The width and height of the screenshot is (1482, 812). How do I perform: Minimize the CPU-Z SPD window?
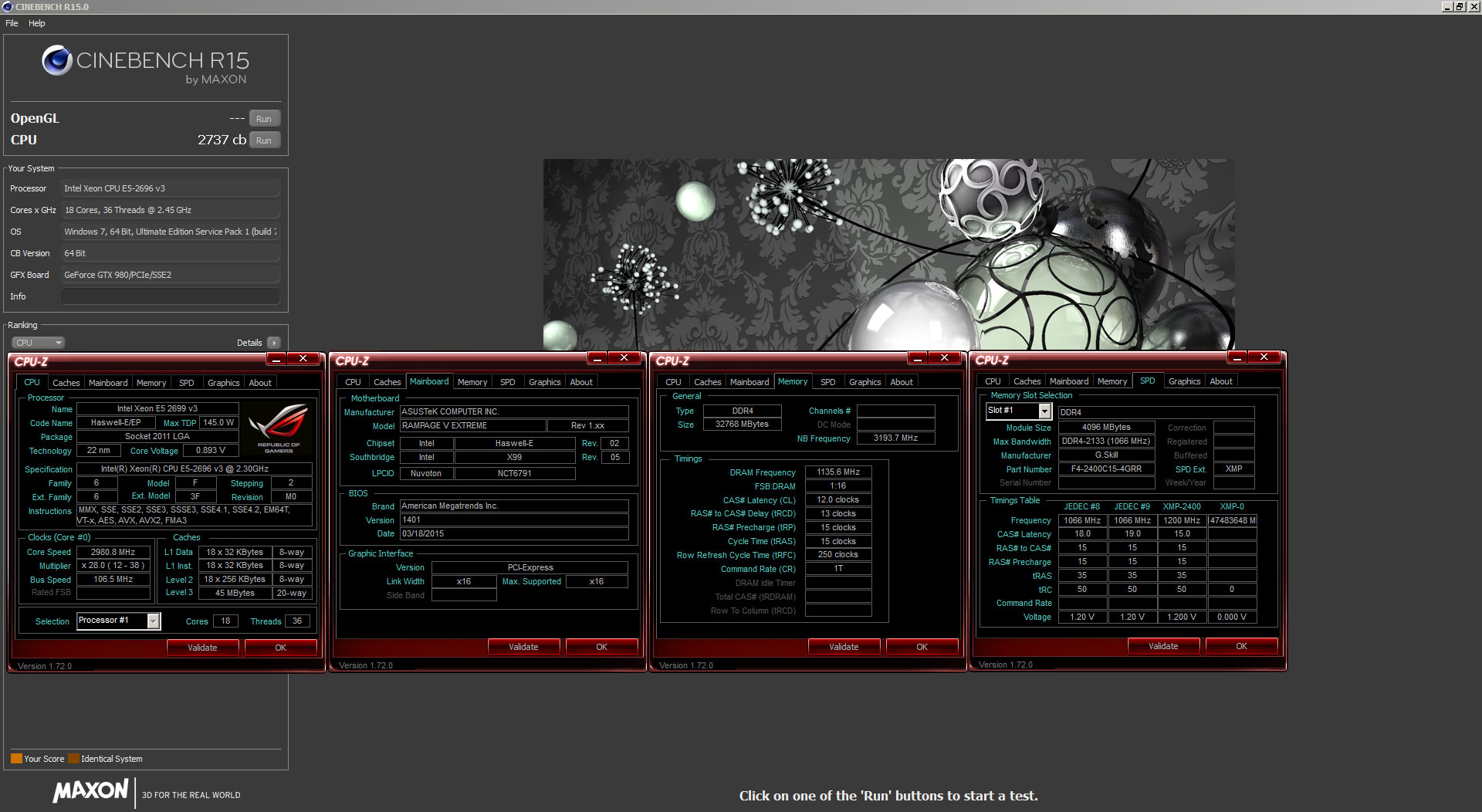pyautogui.click(x=1237, y=357)
